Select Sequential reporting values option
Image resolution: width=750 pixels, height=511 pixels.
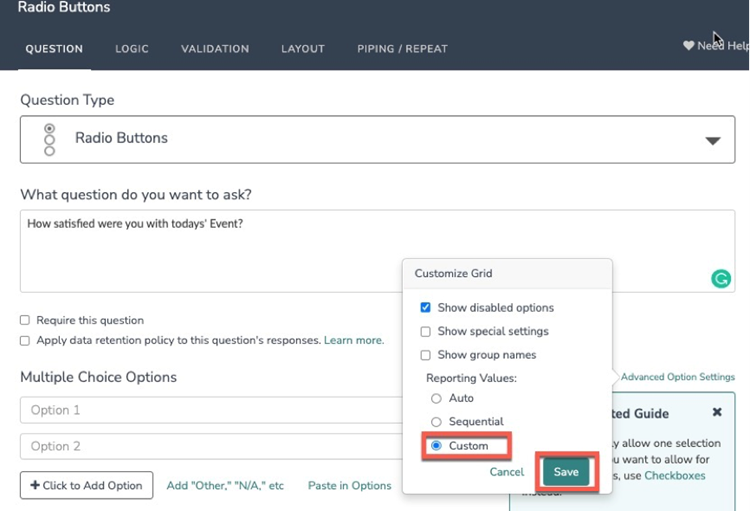coord(436,422)
